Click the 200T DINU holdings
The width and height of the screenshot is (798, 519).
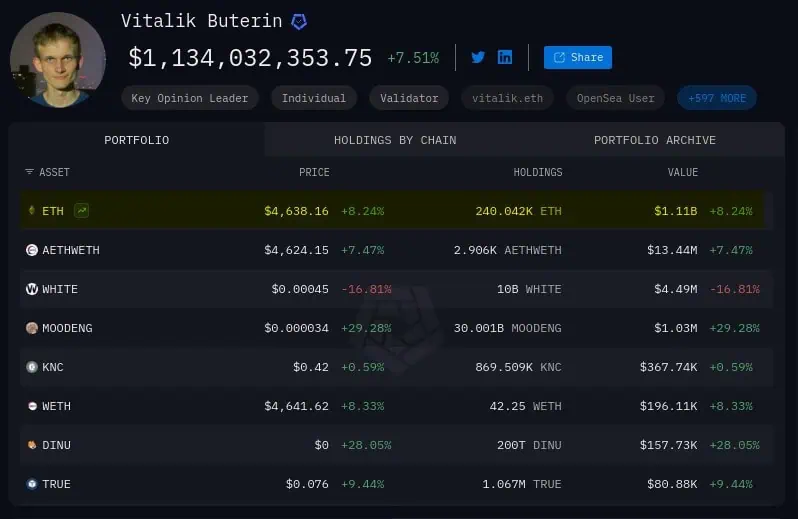(x=529, y=445)
